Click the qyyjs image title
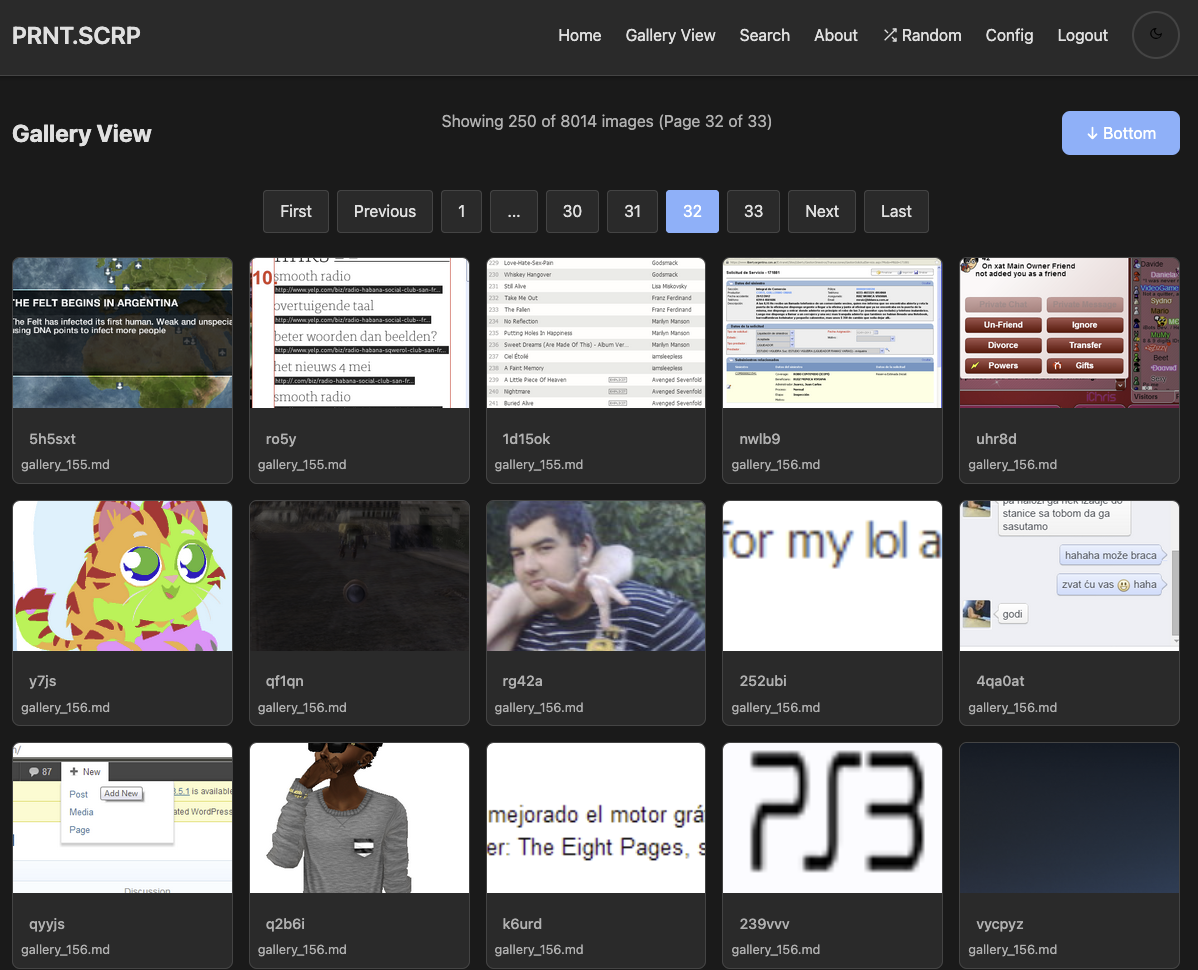This screenshot has height=970, width=1198. pos(47,924)
